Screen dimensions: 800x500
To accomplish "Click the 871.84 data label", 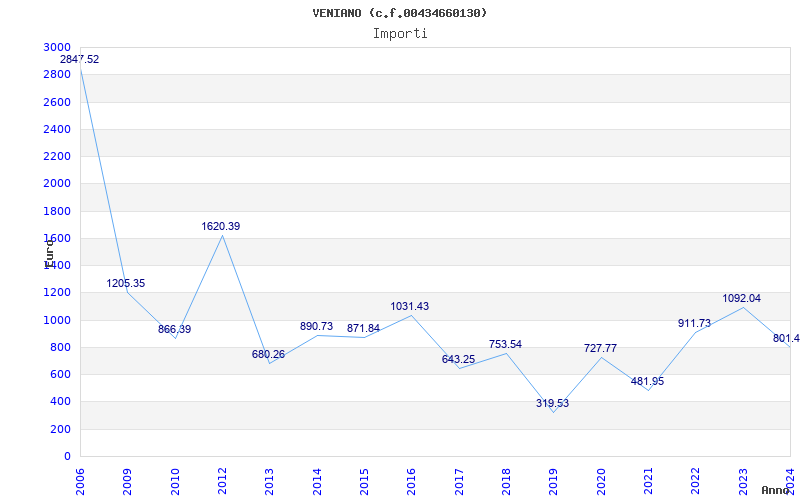I will 363,328.
